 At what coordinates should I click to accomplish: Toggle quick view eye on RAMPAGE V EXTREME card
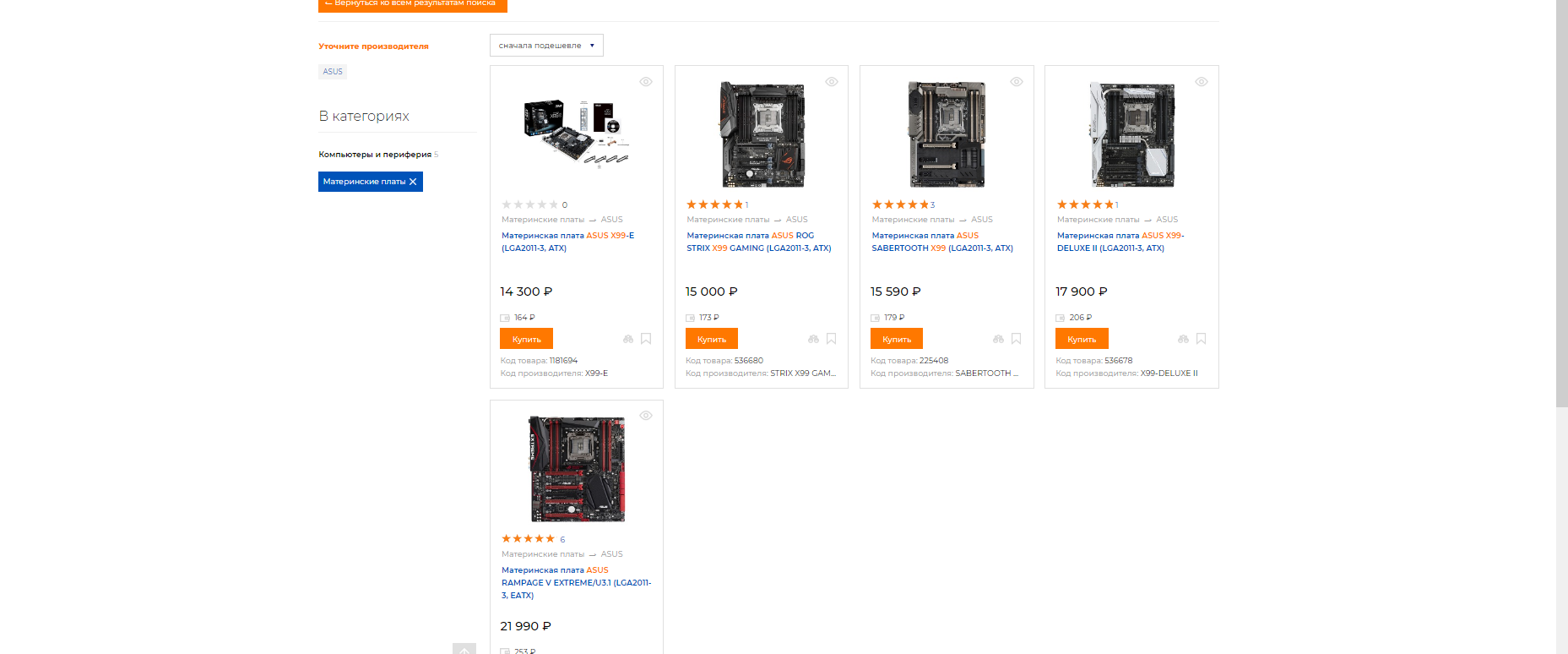tap(646, 416)
